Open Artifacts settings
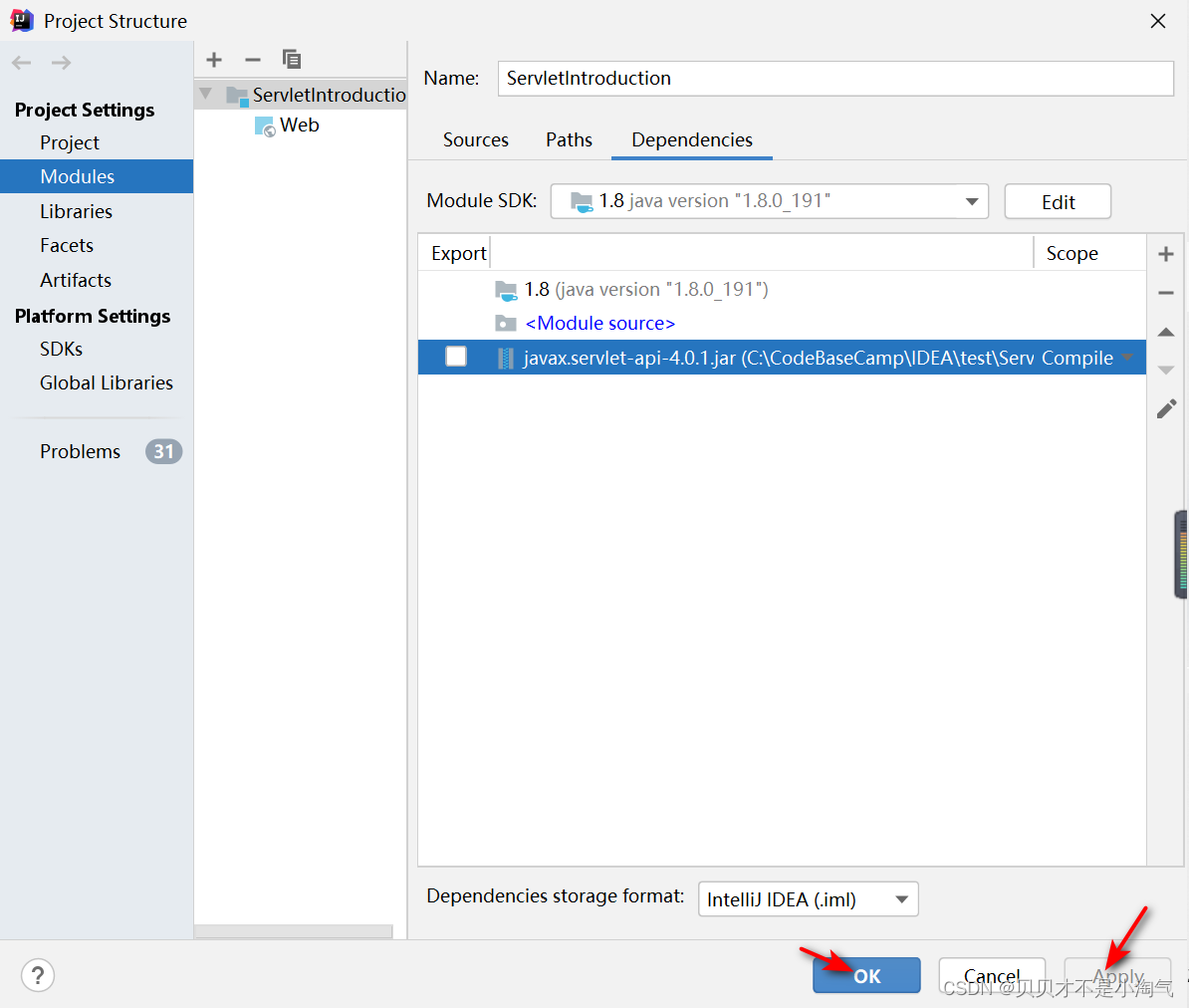The height and width of the screenshot is (1008, 1189). 76,280
